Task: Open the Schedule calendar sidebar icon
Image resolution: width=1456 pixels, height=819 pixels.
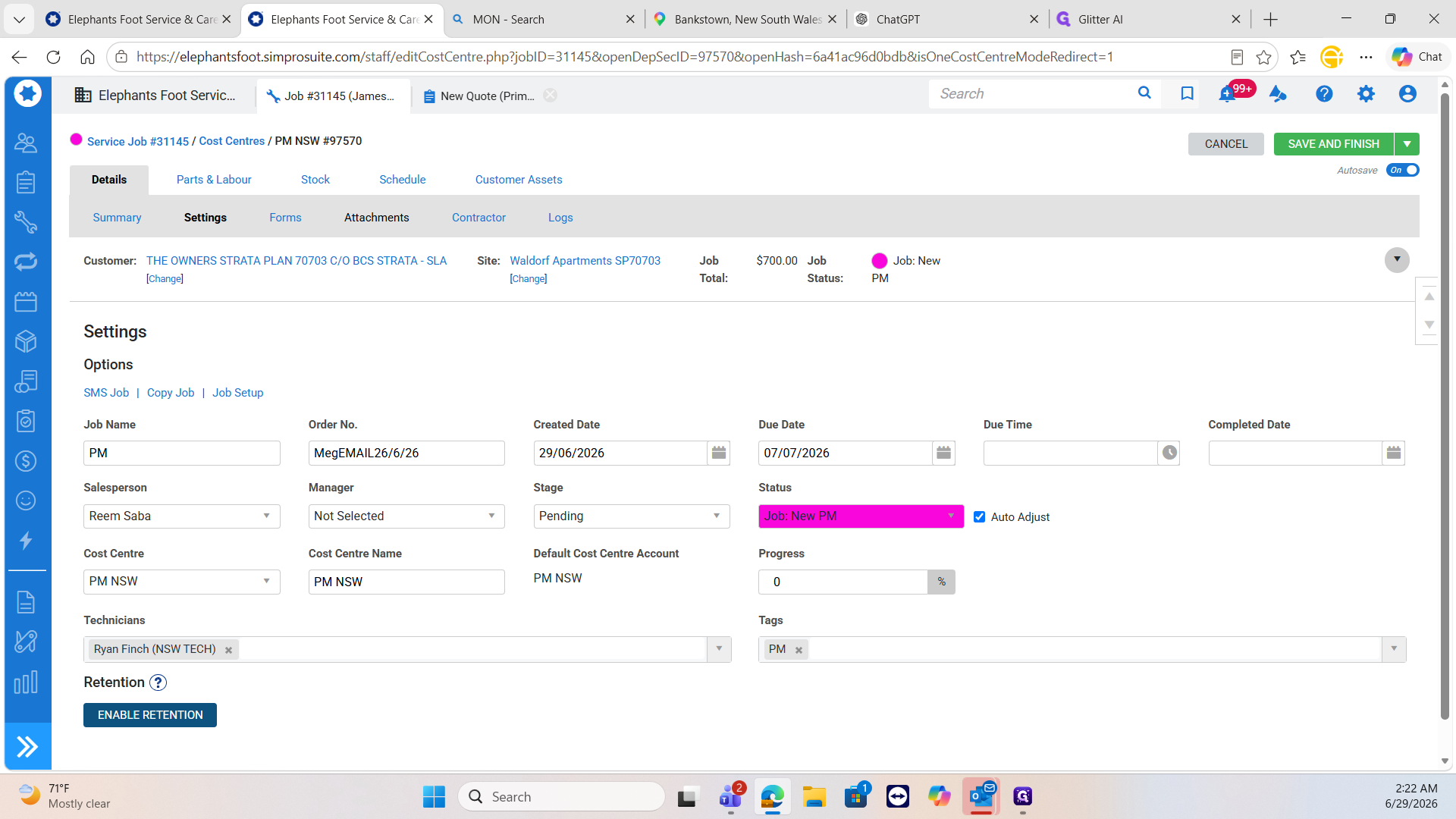Action: [x=26, y=301]
